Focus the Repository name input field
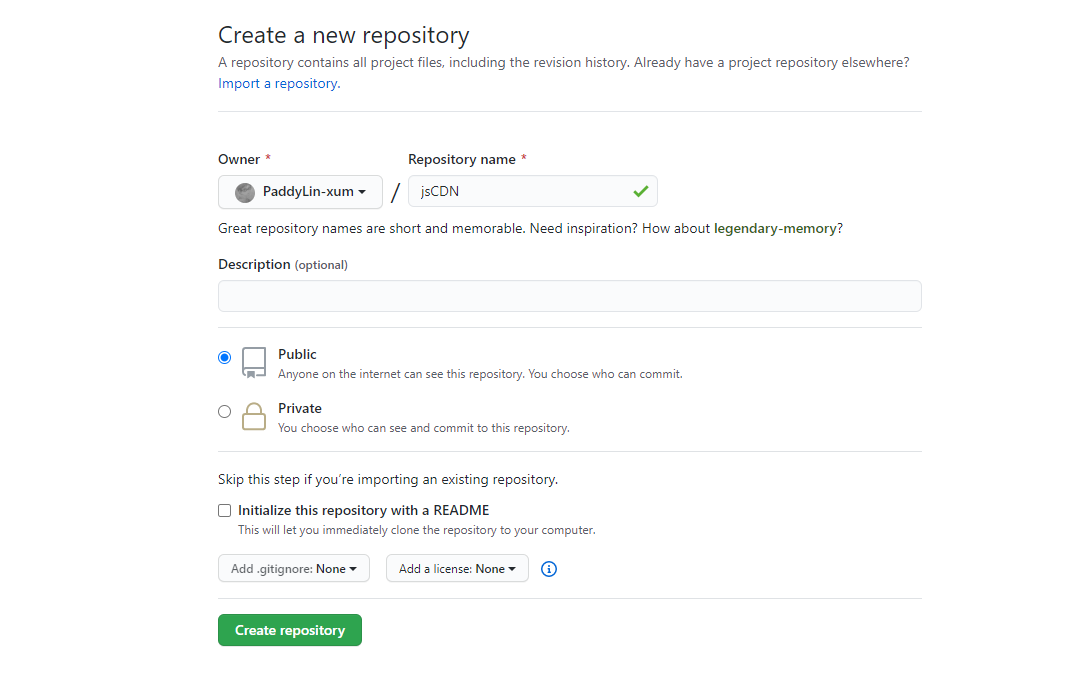Viewport: 1085px width, 673px height. point(533,191)
